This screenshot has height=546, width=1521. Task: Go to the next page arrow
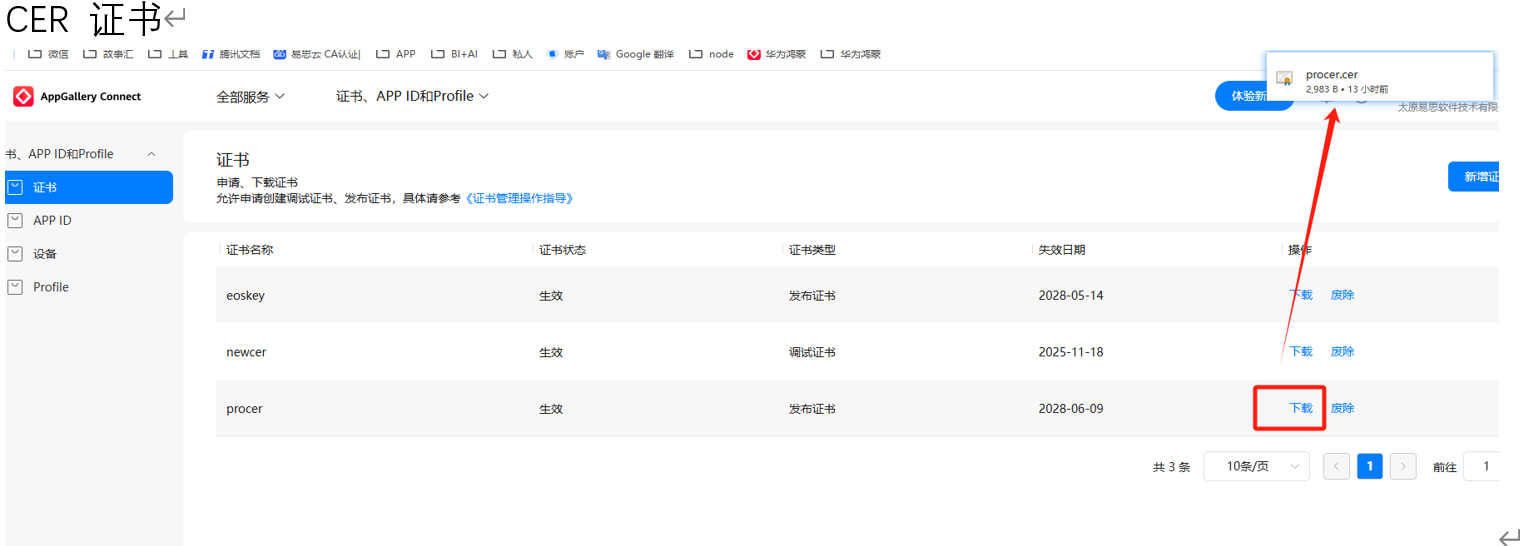[x=1403, y=466]
